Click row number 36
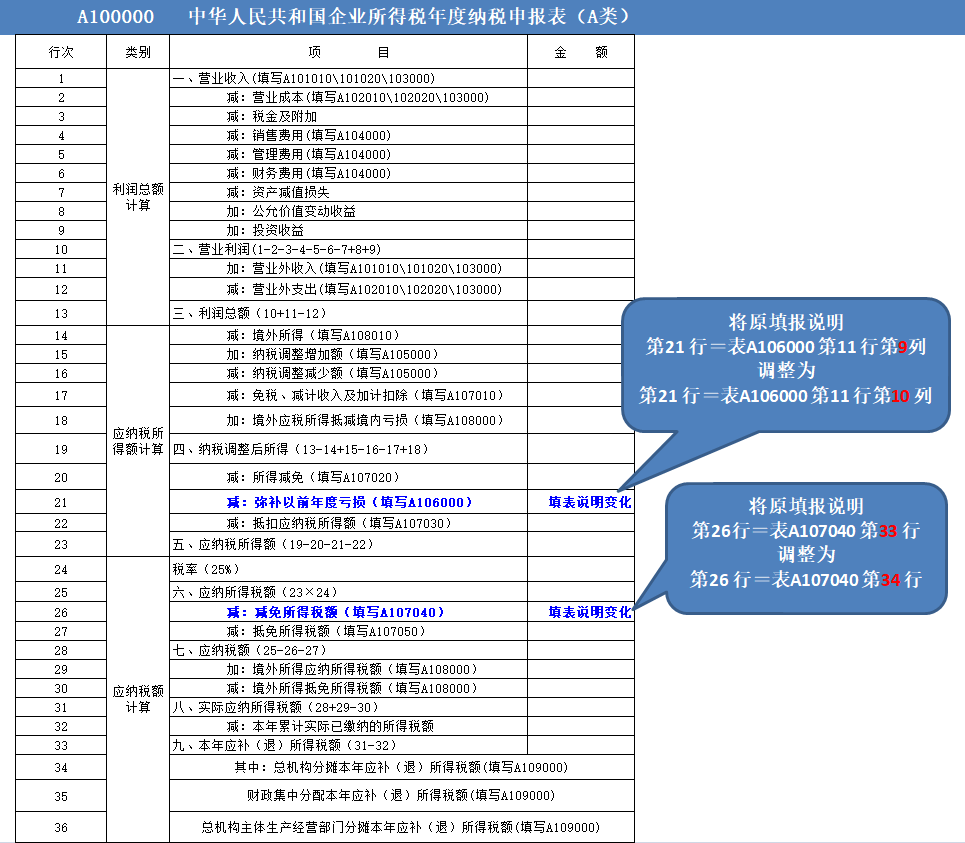 click(61, 827)
